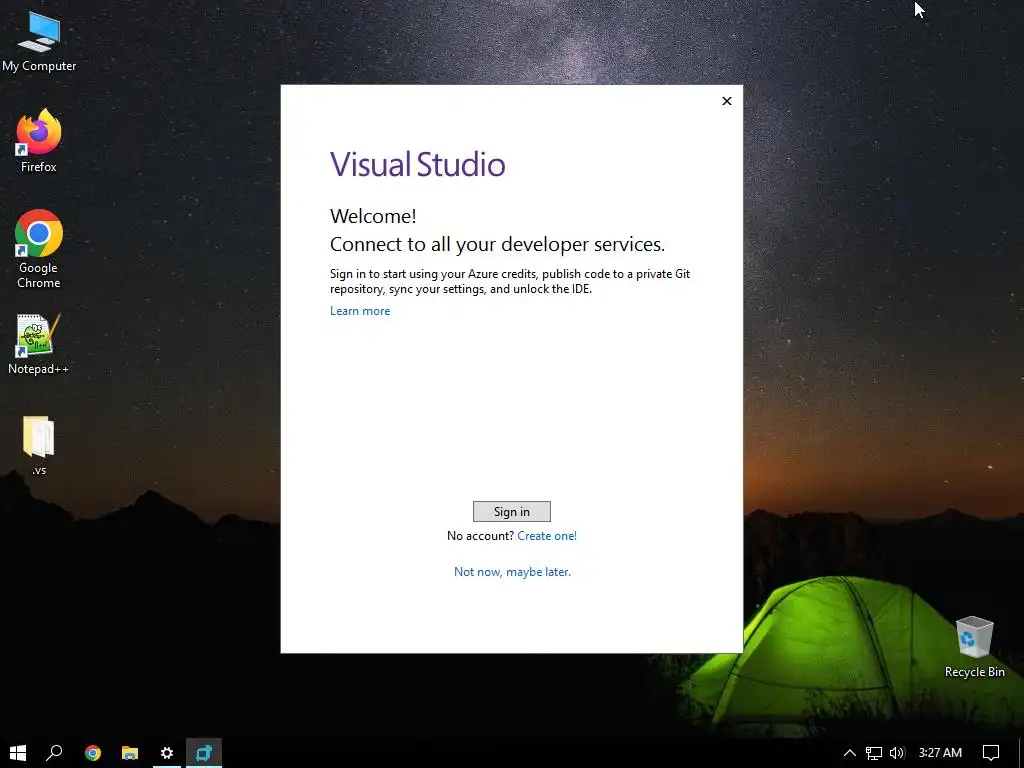This screenshot has width=1024, height=768.
Task: Select the Firefox desktop shortcut
Action: (39, 140)
